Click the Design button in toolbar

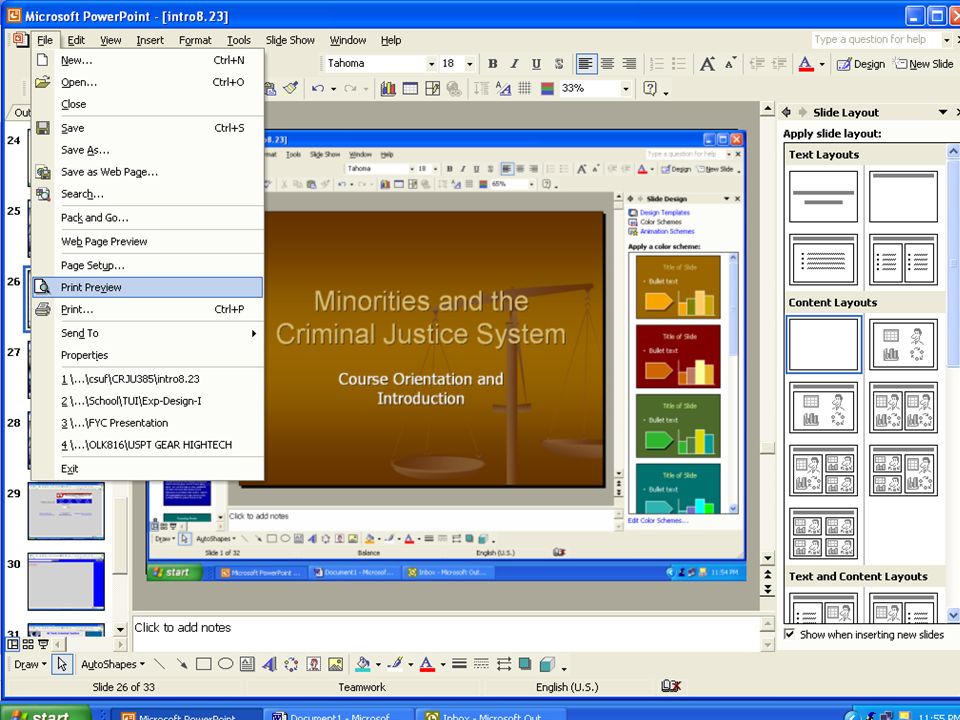[861, 64]
